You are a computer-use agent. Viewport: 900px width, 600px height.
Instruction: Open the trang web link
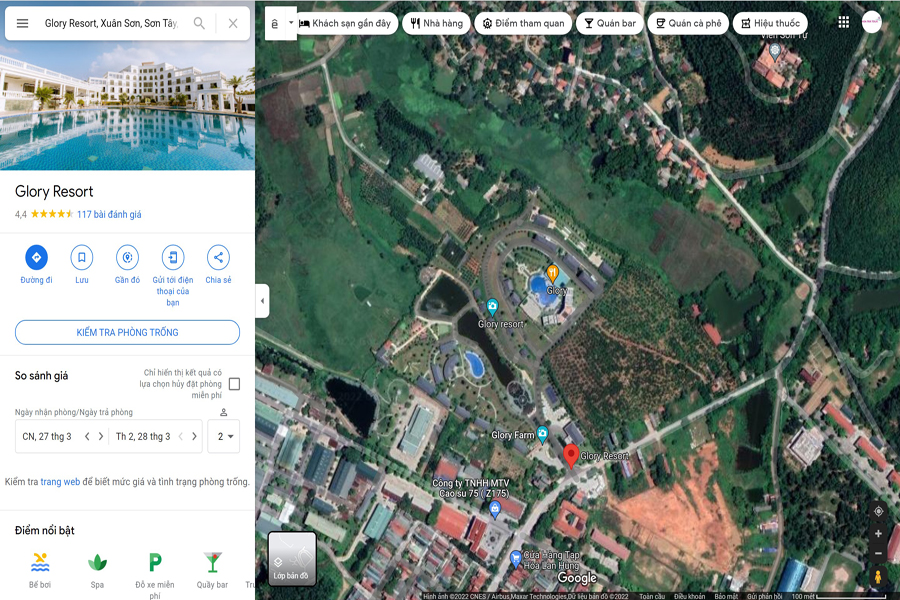pyautogui.click(x=60, y=482)
